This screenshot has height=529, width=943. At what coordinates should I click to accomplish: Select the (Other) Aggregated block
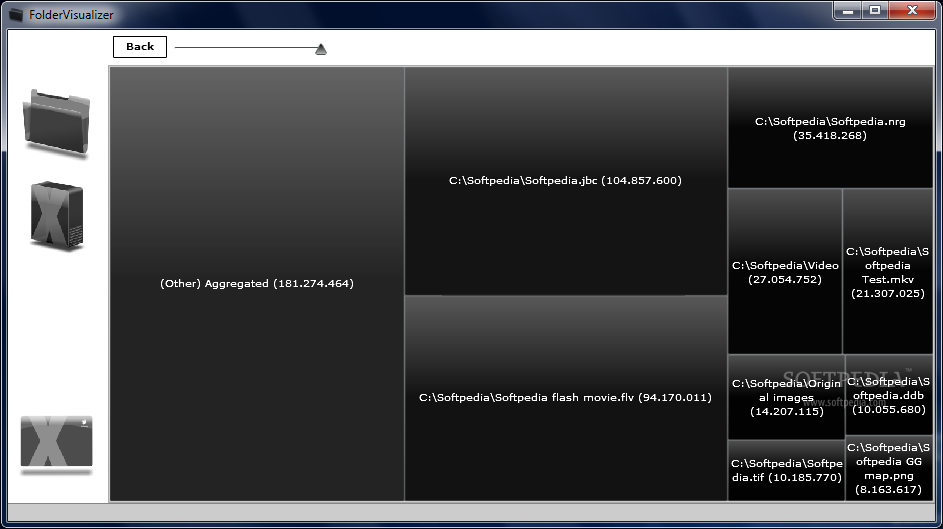tap(257, 284)
